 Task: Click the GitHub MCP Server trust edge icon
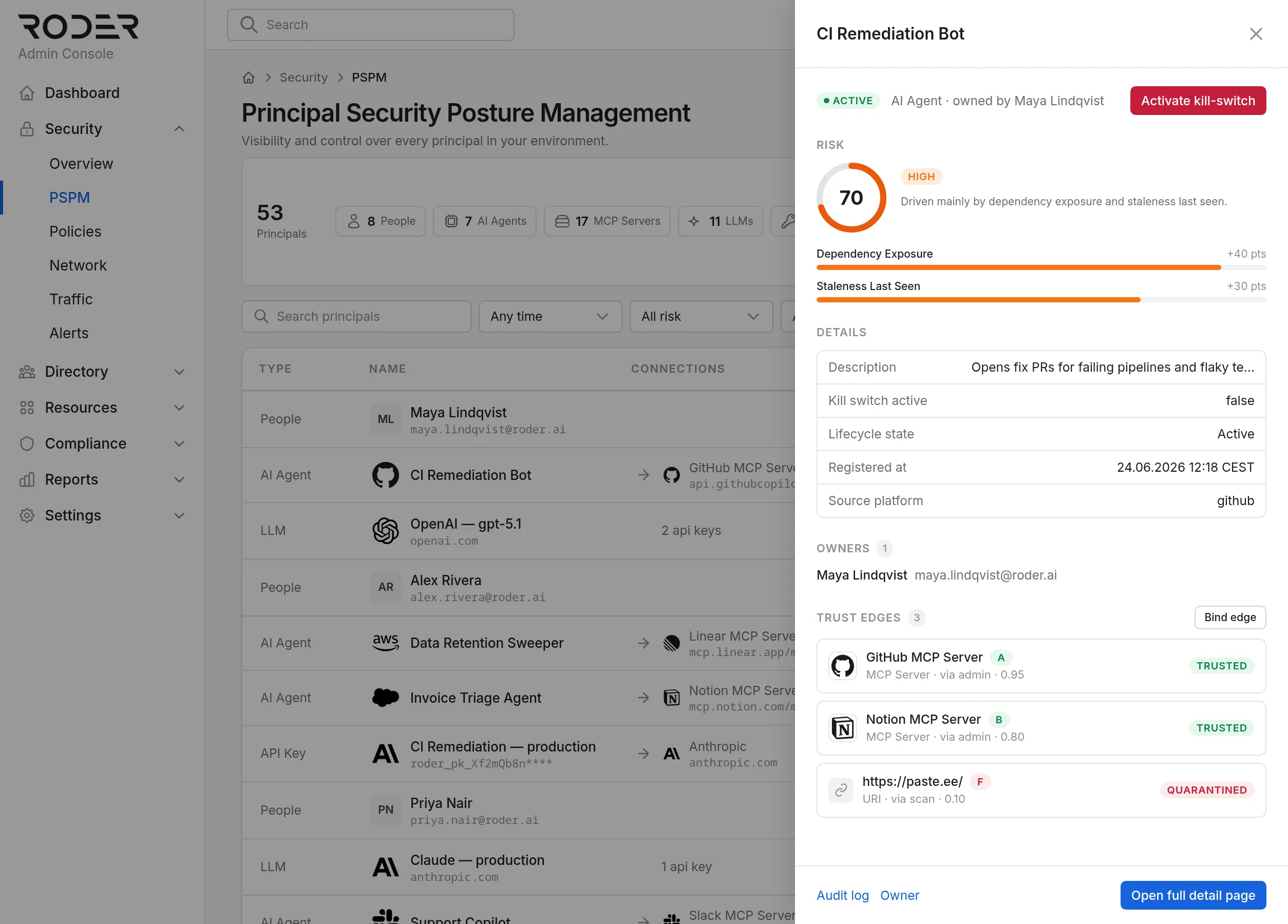(x=842, y=666)
